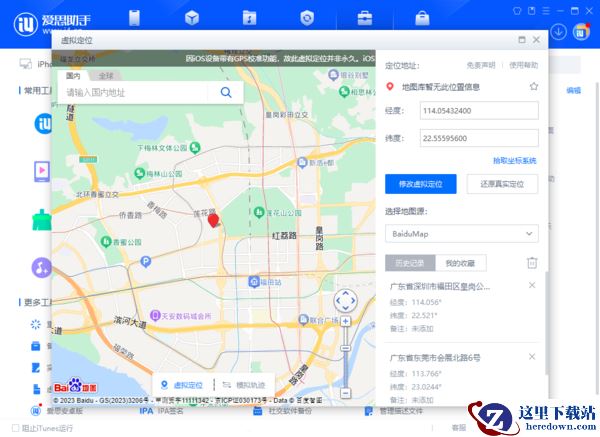600x437 pixels.
Task: Click the 莲花山公园 park marker on map
Action: (x=259, y=212)
